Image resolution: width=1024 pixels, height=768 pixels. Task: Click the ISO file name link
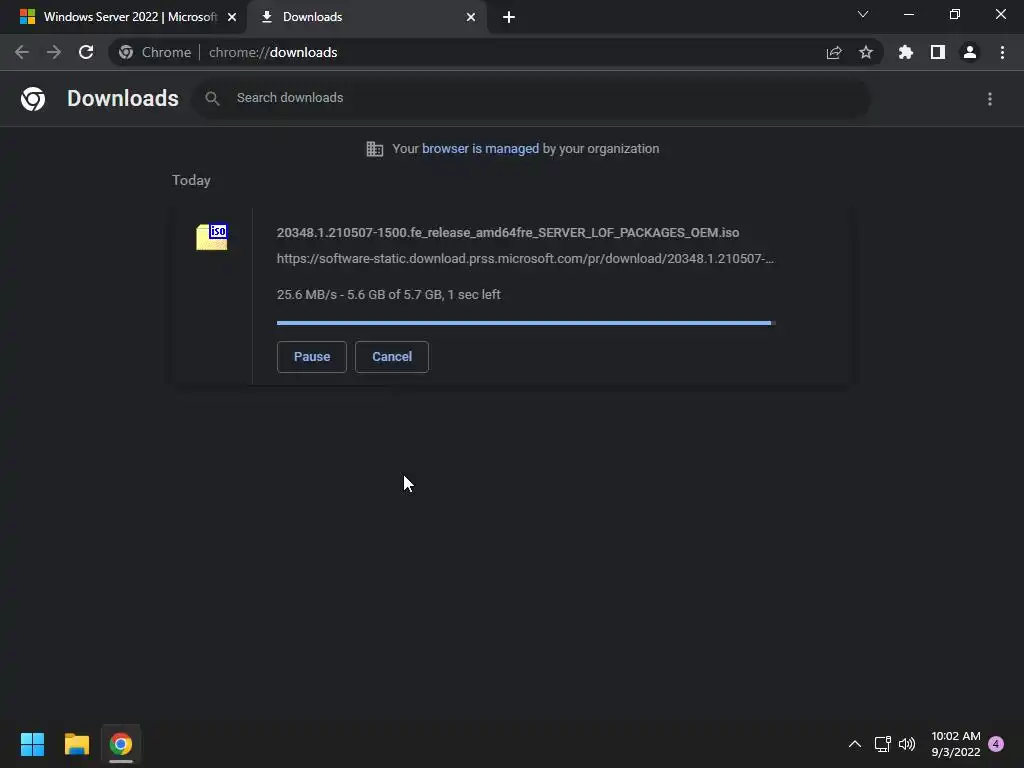coord(508,232)
